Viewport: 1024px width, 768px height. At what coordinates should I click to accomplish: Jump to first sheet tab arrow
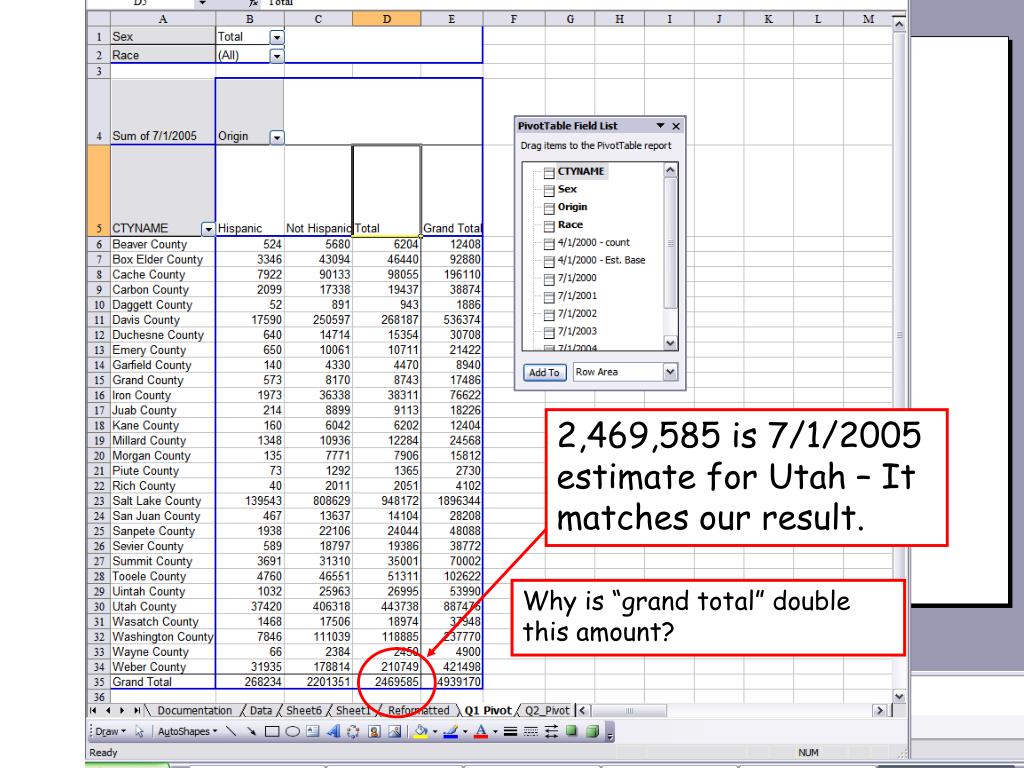tap(93, 710)
